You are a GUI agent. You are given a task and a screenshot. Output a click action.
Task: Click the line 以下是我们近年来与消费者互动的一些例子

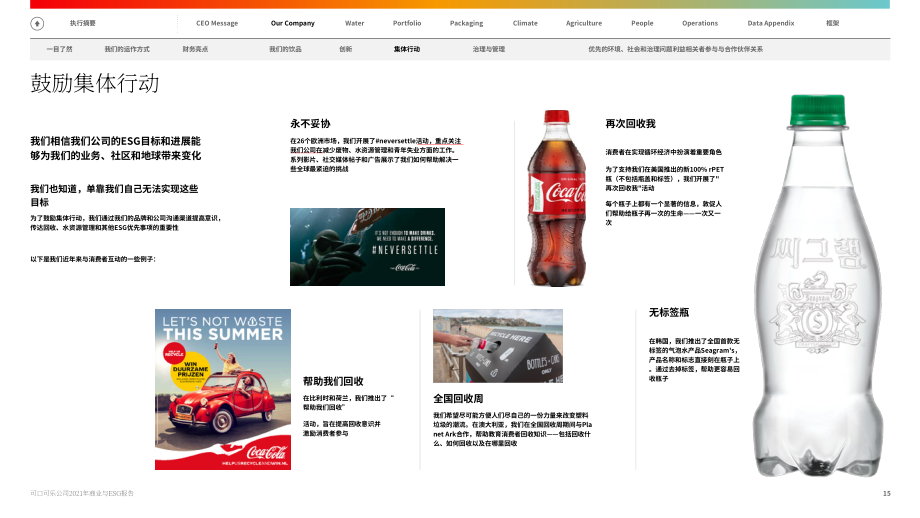pyautogui.click(x=93, y=259)
